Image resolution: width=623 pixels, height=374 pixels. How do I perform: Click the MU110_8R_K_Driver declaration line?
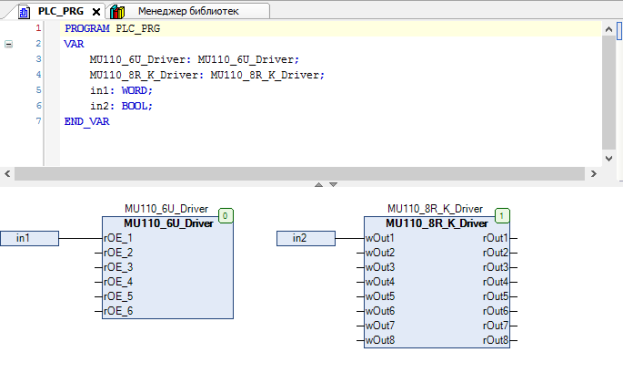click(207, 75)
